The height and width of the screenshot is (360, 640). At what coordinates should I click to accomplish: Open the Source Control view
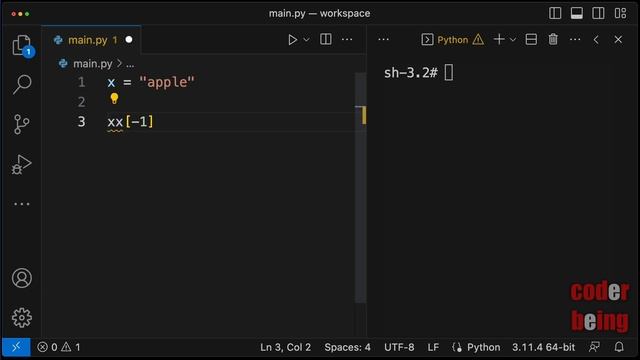coord(22,124)
